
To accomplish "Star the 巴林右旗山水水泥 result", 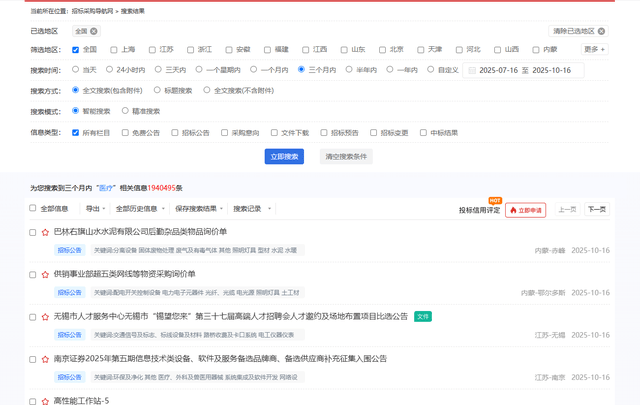I will coord(45,232).
